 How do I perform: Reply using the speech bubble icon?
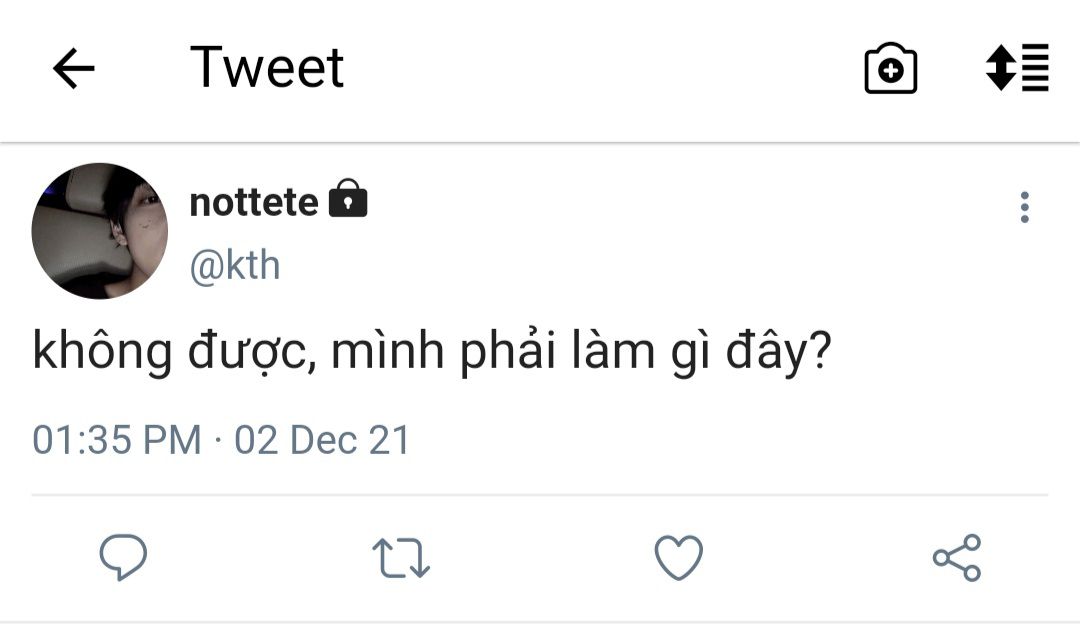point(123,558)
